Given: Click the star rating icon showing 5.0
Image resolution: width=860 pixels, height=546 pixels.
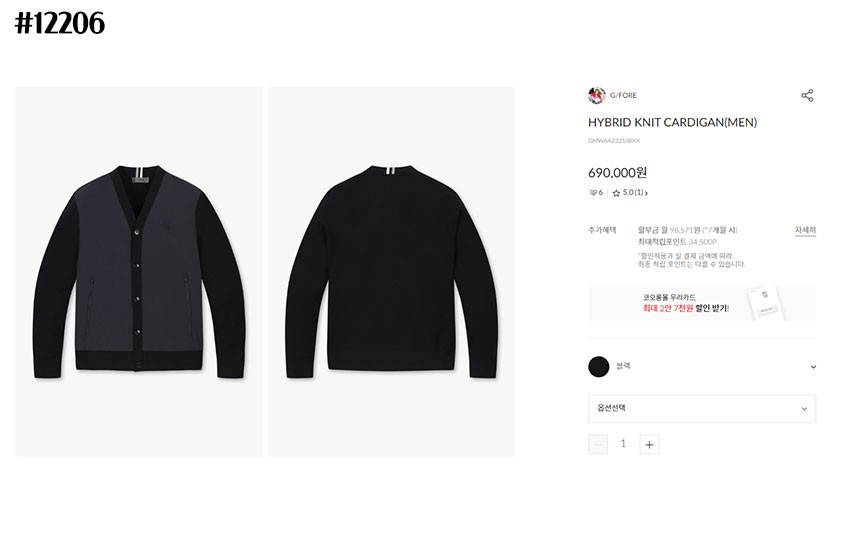Looking at the screenshot, I should (616, 193).
